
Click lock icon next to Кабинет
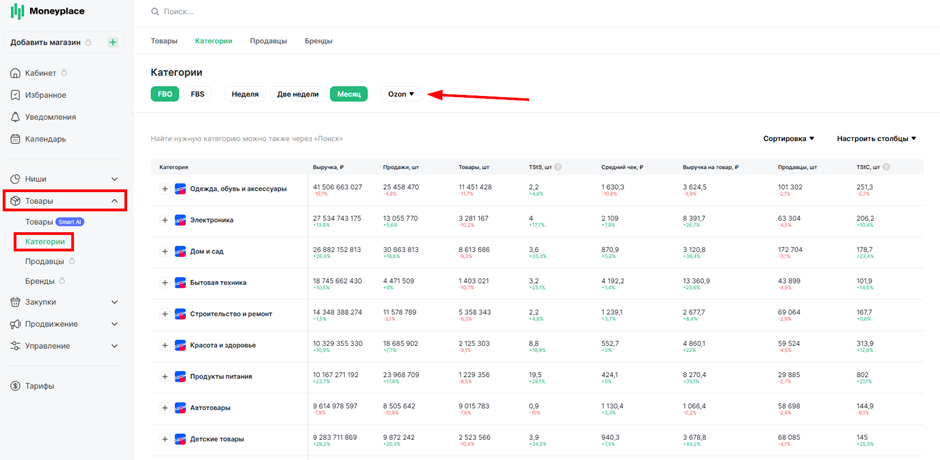64,73
